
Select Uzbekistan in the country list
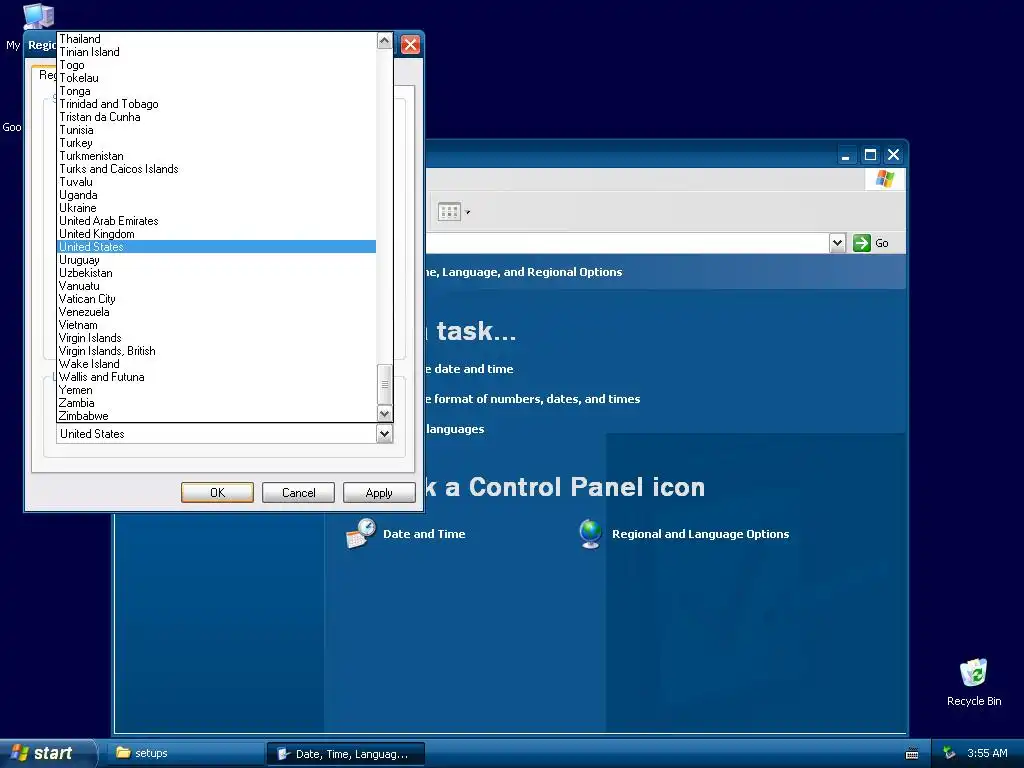[216, 273]
